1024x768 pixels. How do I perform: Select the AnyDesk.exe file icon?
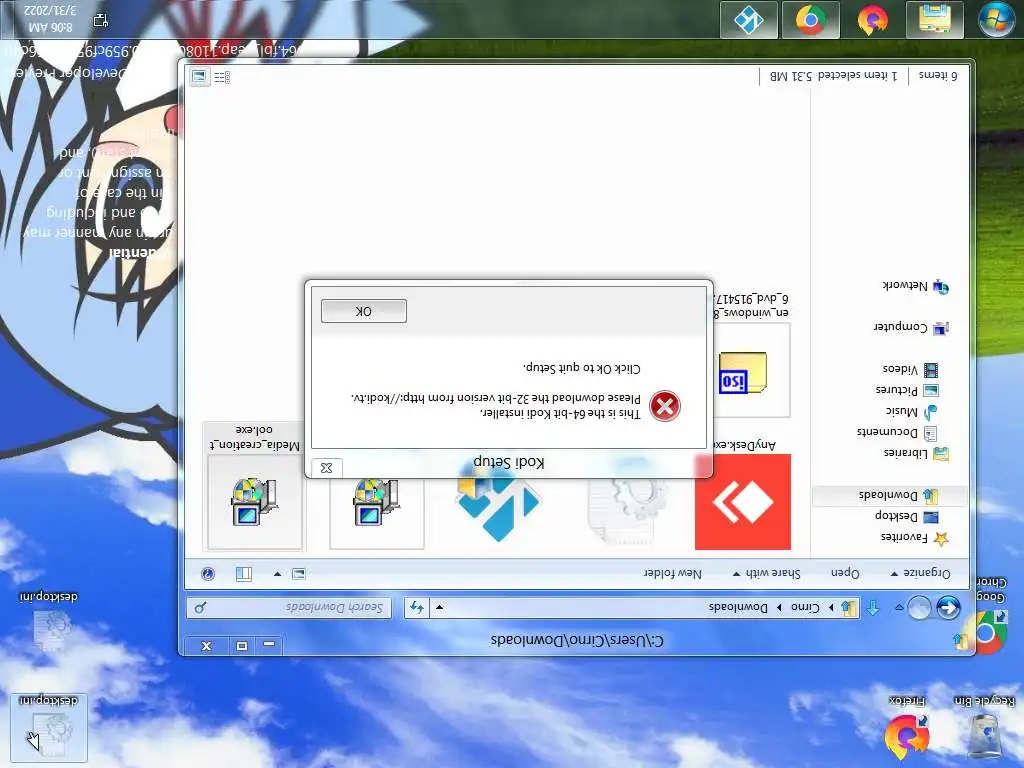point(743,502)
